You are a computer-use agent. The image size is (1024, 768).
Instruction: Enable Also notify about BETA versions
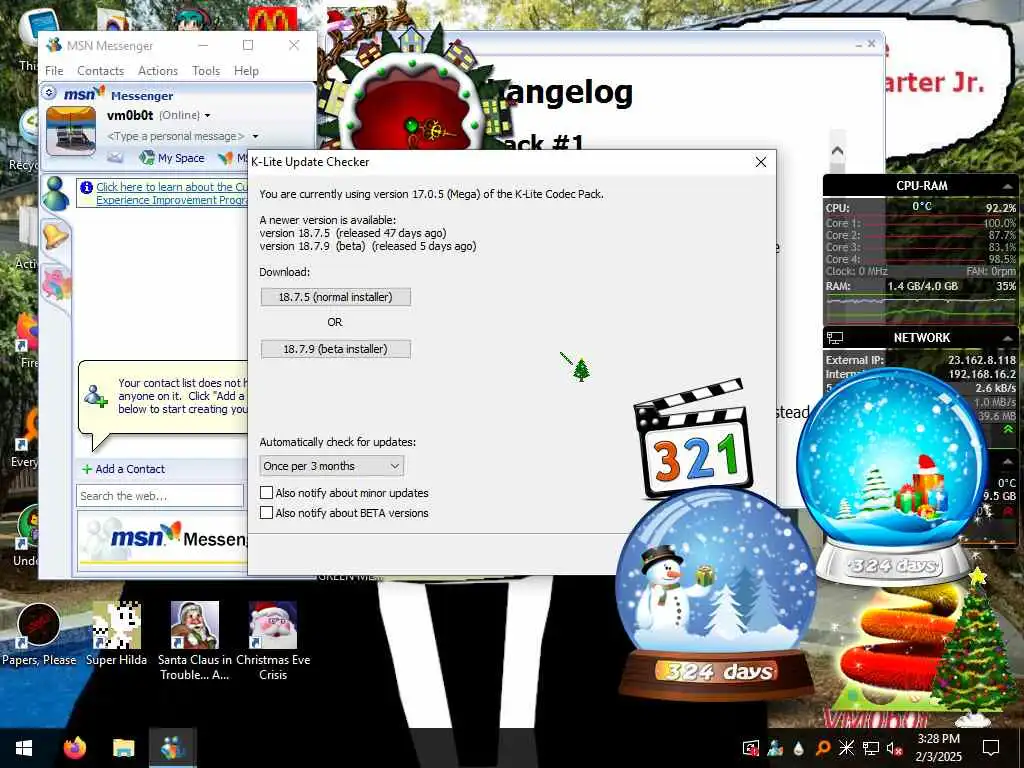coord(266,513)
